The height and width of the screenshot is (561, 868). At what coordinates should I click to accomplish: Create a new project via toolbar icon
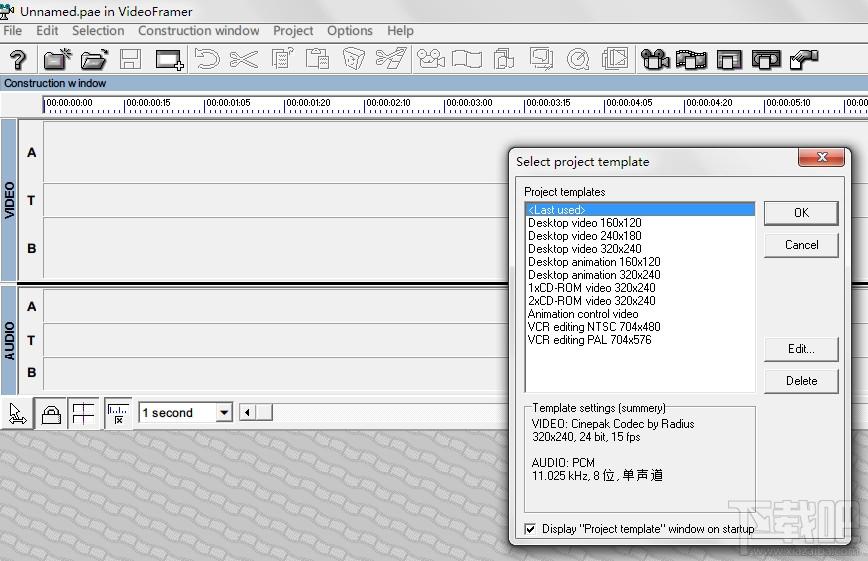tap(58, 59)
